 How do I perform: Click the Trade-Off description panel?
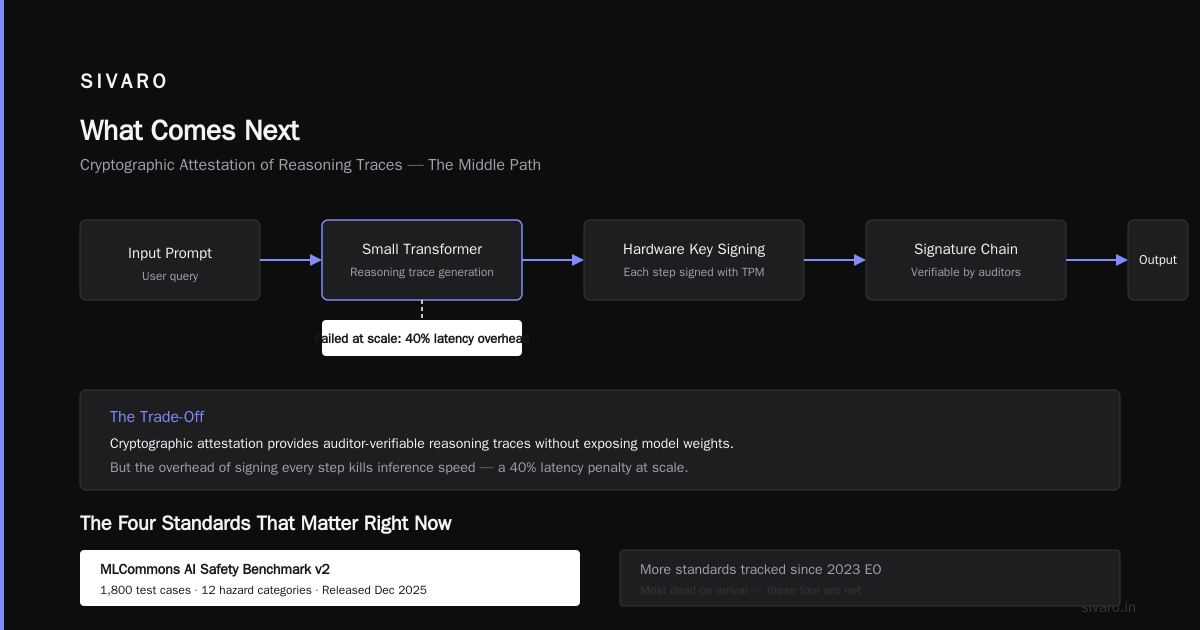pyautogui.click(x=600, y=440)
